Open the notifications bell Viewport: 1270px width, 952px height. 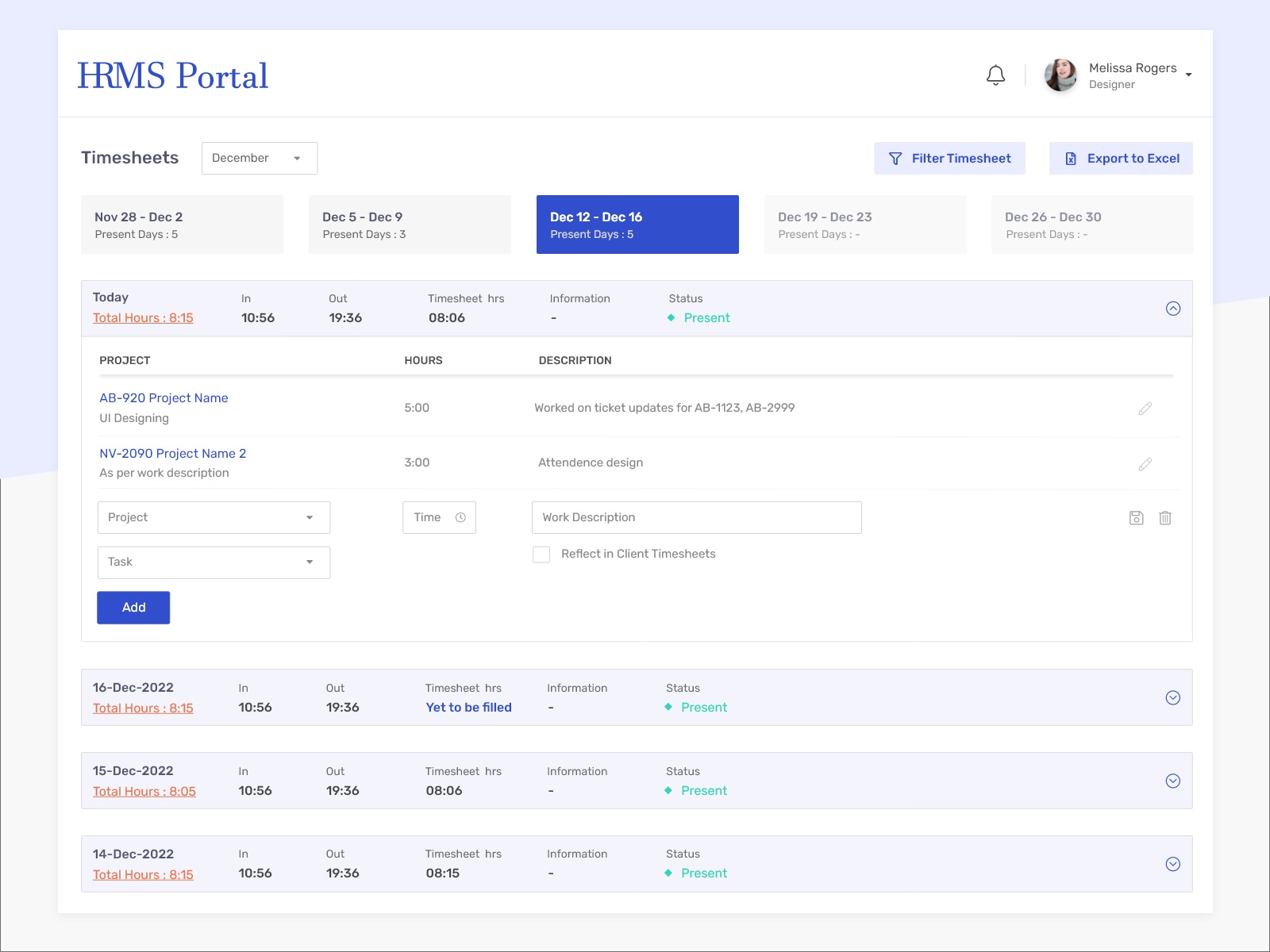pyautogui.click(x=996, y=75)
